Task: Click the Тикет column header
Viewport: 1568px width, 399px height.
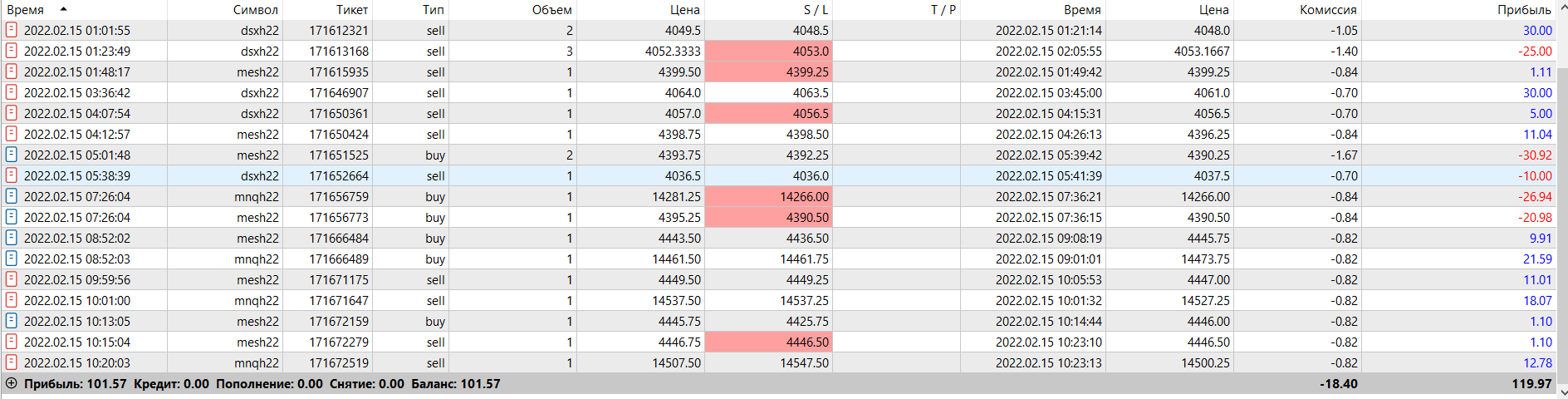Action: 352,10
